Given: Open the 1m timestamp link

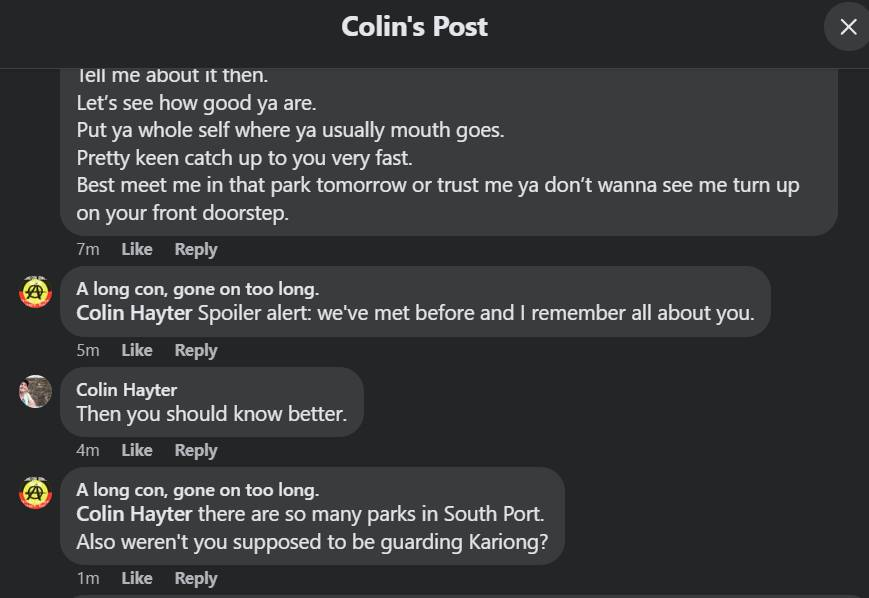Looking at the screenshot, I should click(x=88, y=578).
